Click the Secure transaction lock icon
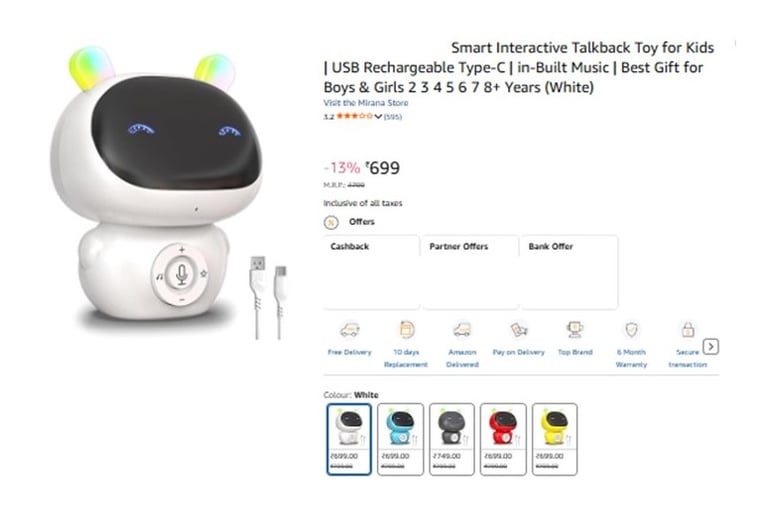This screenshot has width=768, height=512. coord(688,329)
